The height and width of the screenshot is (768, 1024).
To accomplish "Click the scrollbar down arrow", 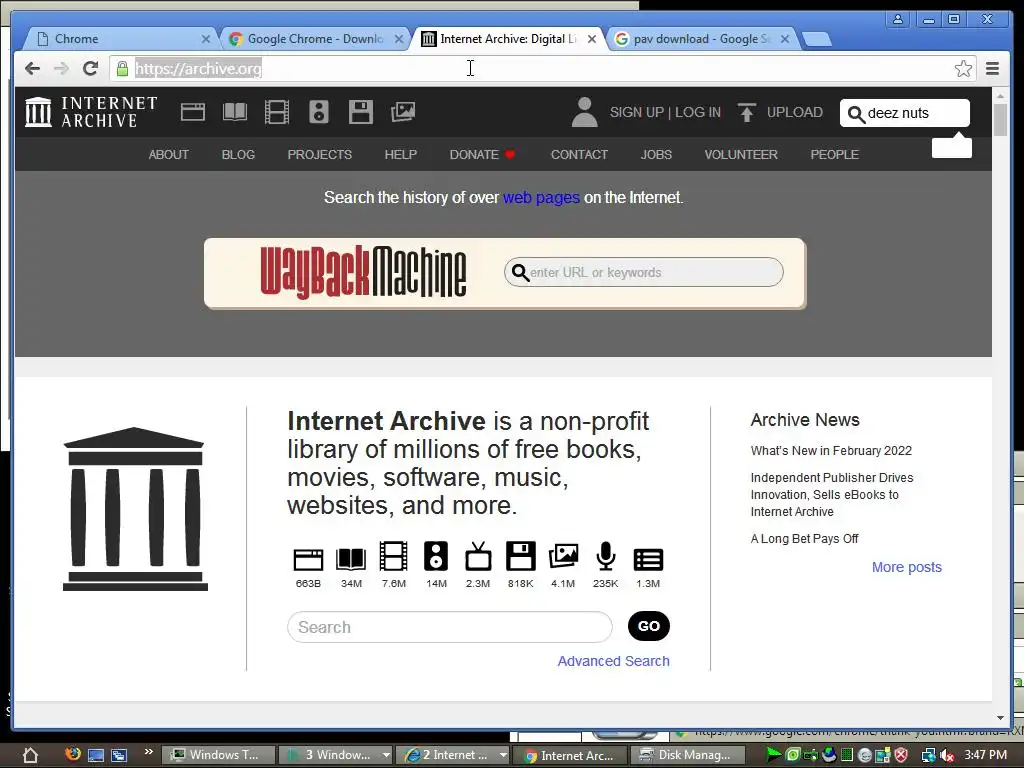I will [1000, 718].
